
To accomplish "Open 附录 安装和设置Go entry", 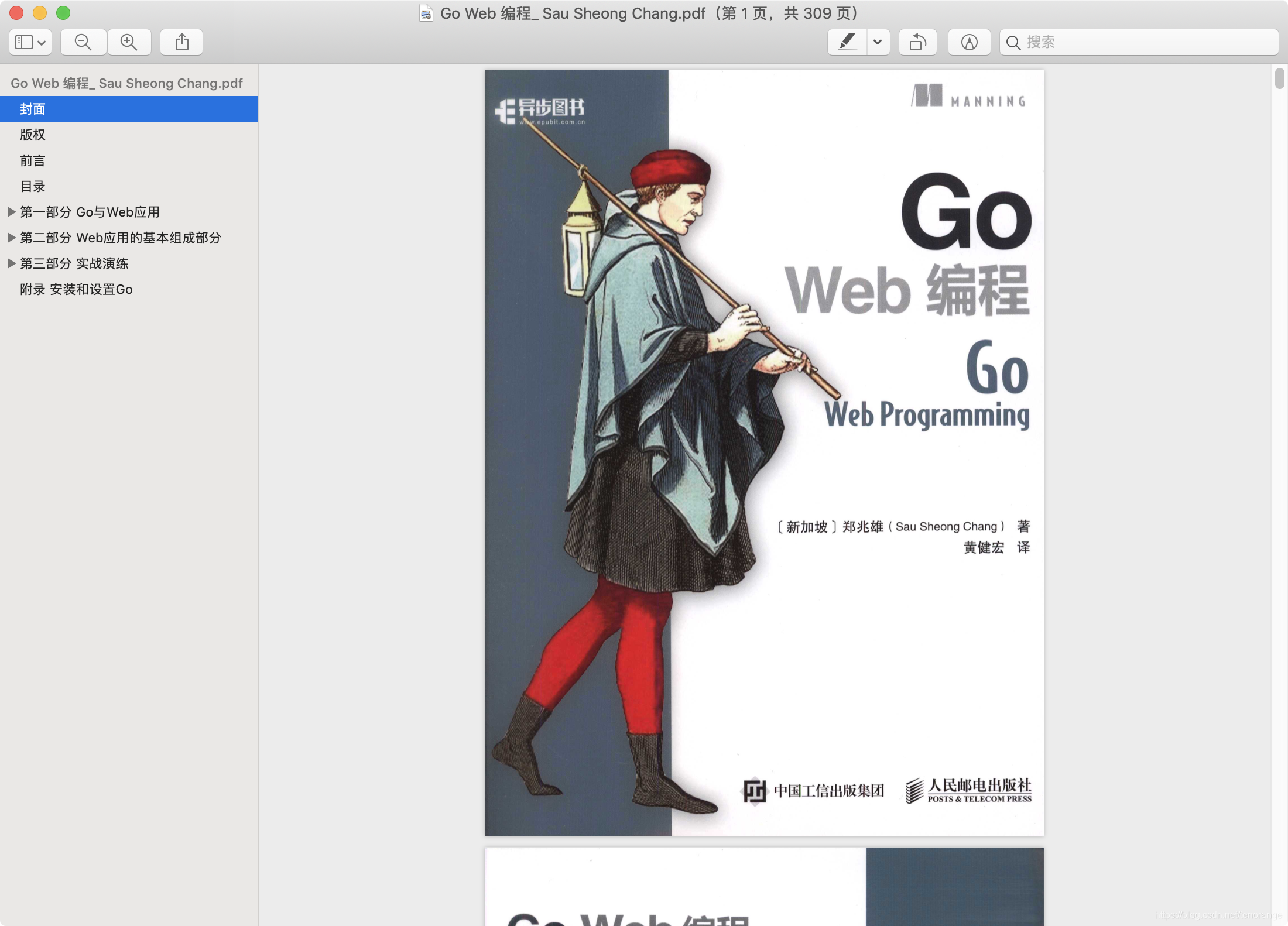I will [x=76, y=289].
